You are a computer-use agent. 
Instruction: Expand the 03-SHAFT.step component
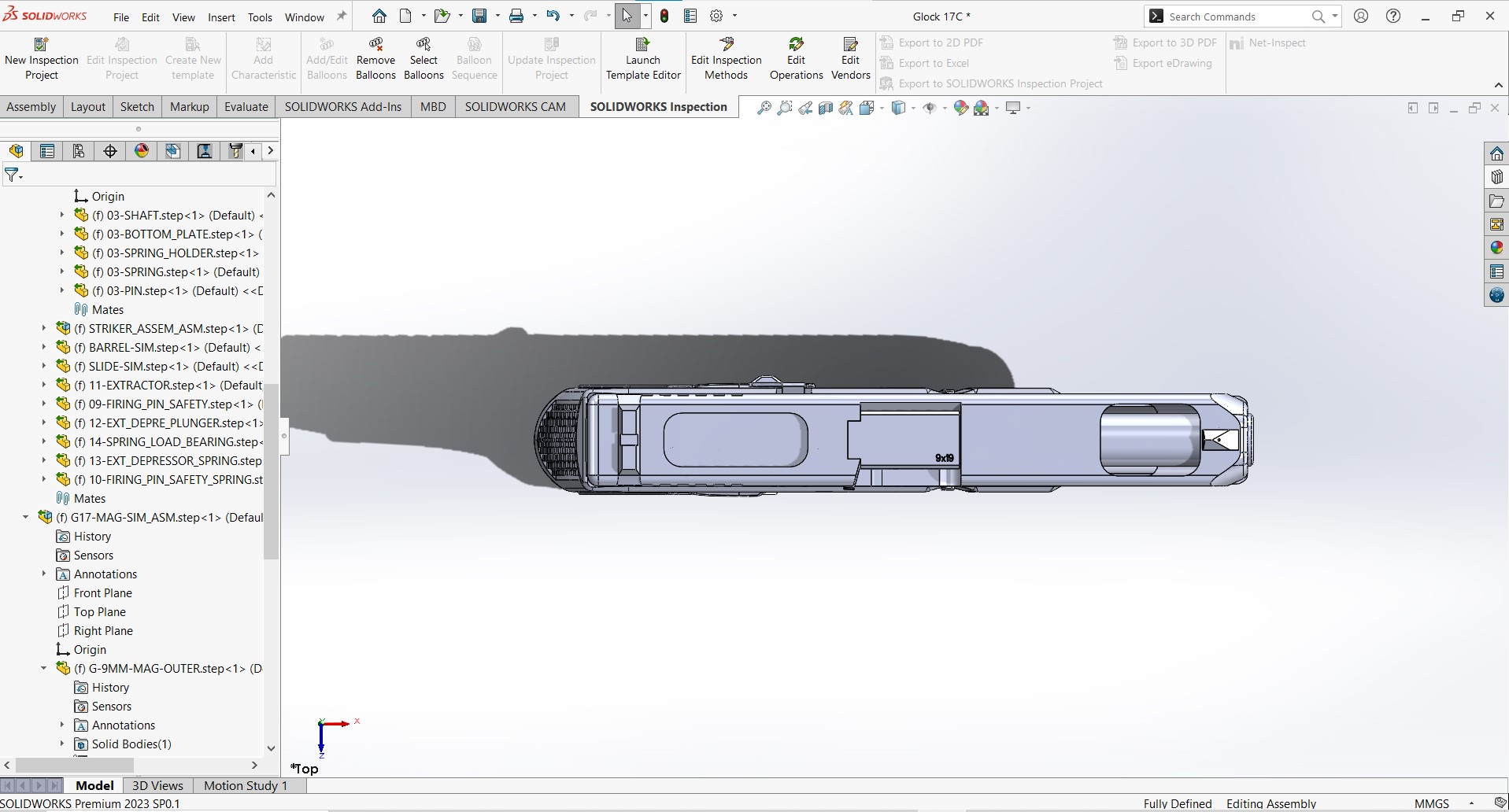coord(62,215)
